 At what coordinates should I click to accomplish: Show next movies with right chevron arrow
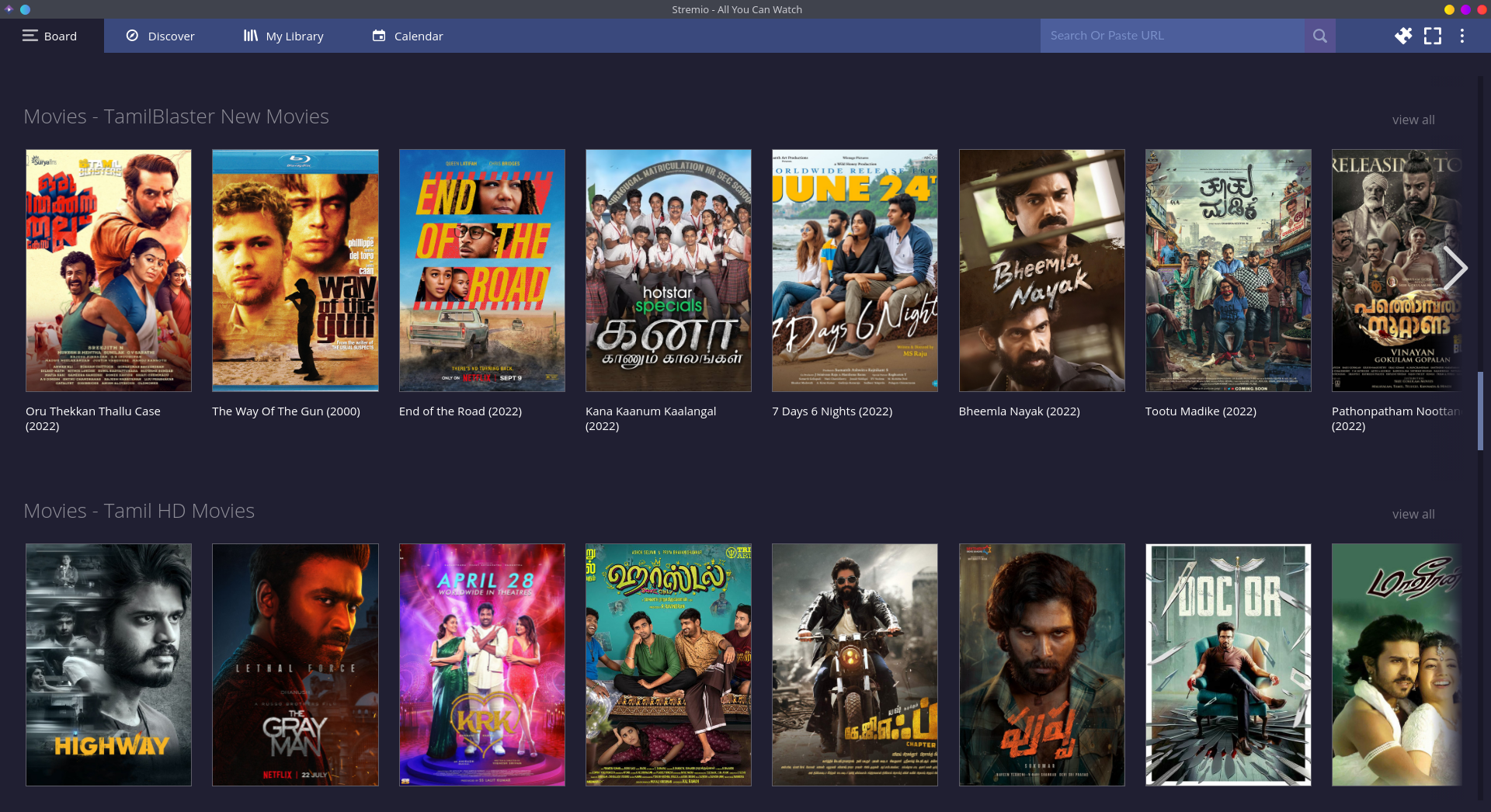(1455, 269)
